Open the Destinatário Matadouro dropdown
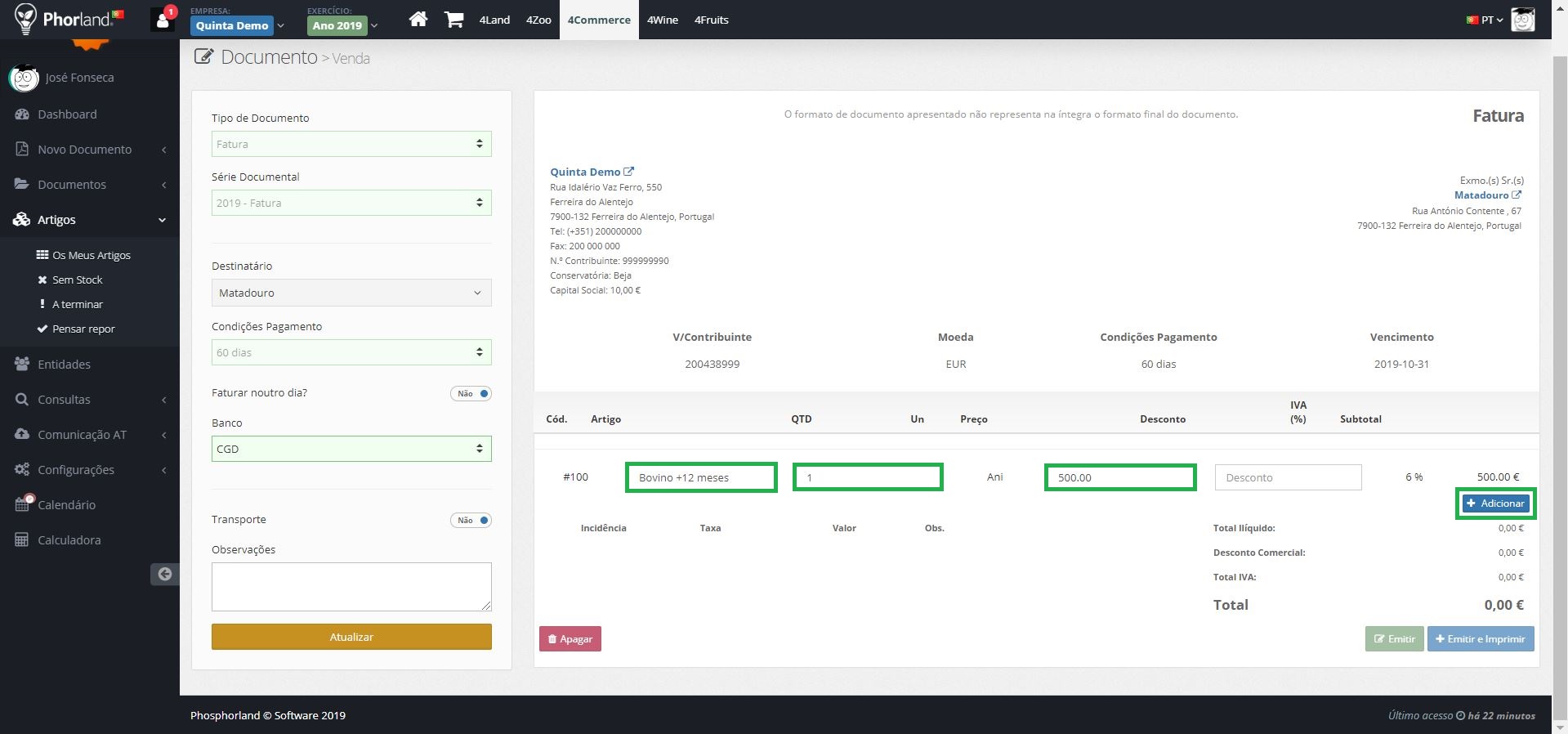 tap(351, 293)
